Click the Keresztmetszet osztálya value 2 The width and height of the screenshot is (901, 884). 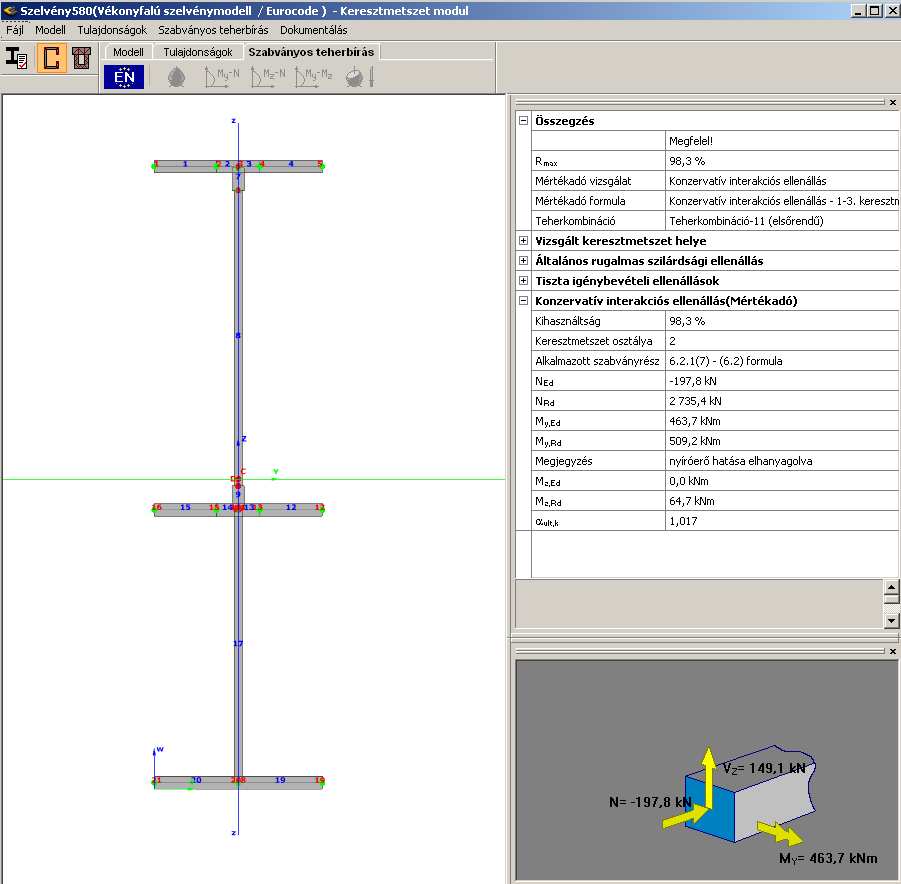(x=782, y=341)
